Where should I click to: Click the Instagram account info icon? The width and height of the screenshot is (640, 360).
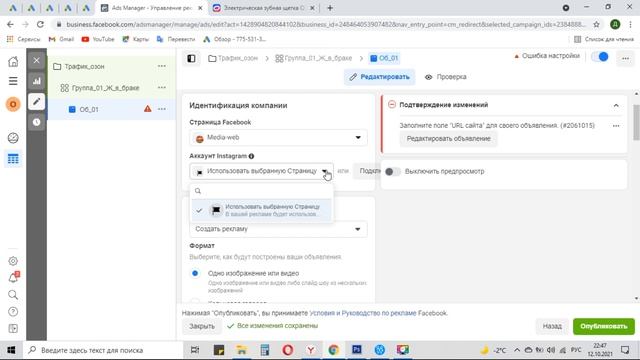coord(251,156)
